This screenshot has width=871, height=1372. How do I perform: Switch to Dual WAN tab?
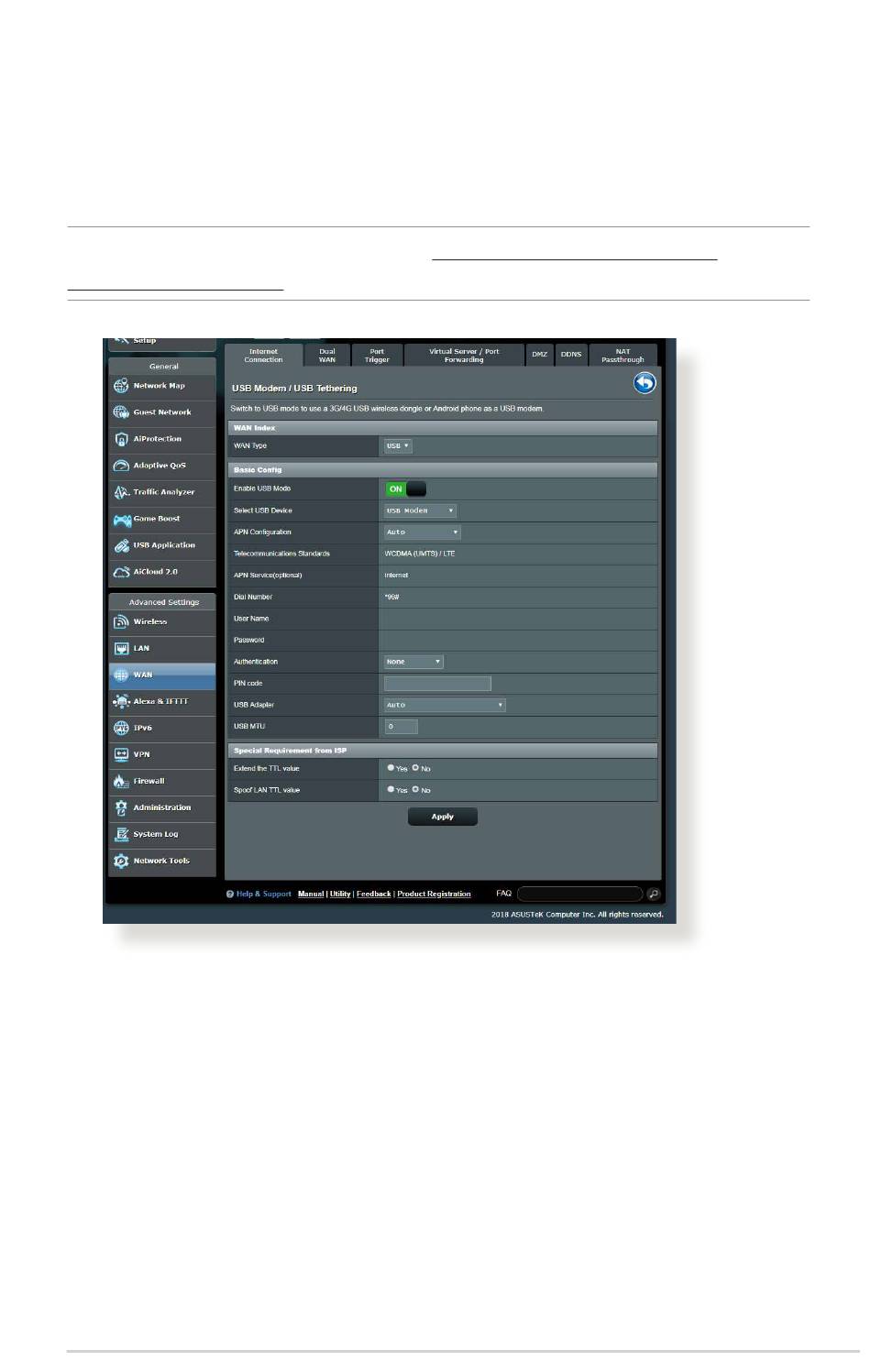point(327,356)
